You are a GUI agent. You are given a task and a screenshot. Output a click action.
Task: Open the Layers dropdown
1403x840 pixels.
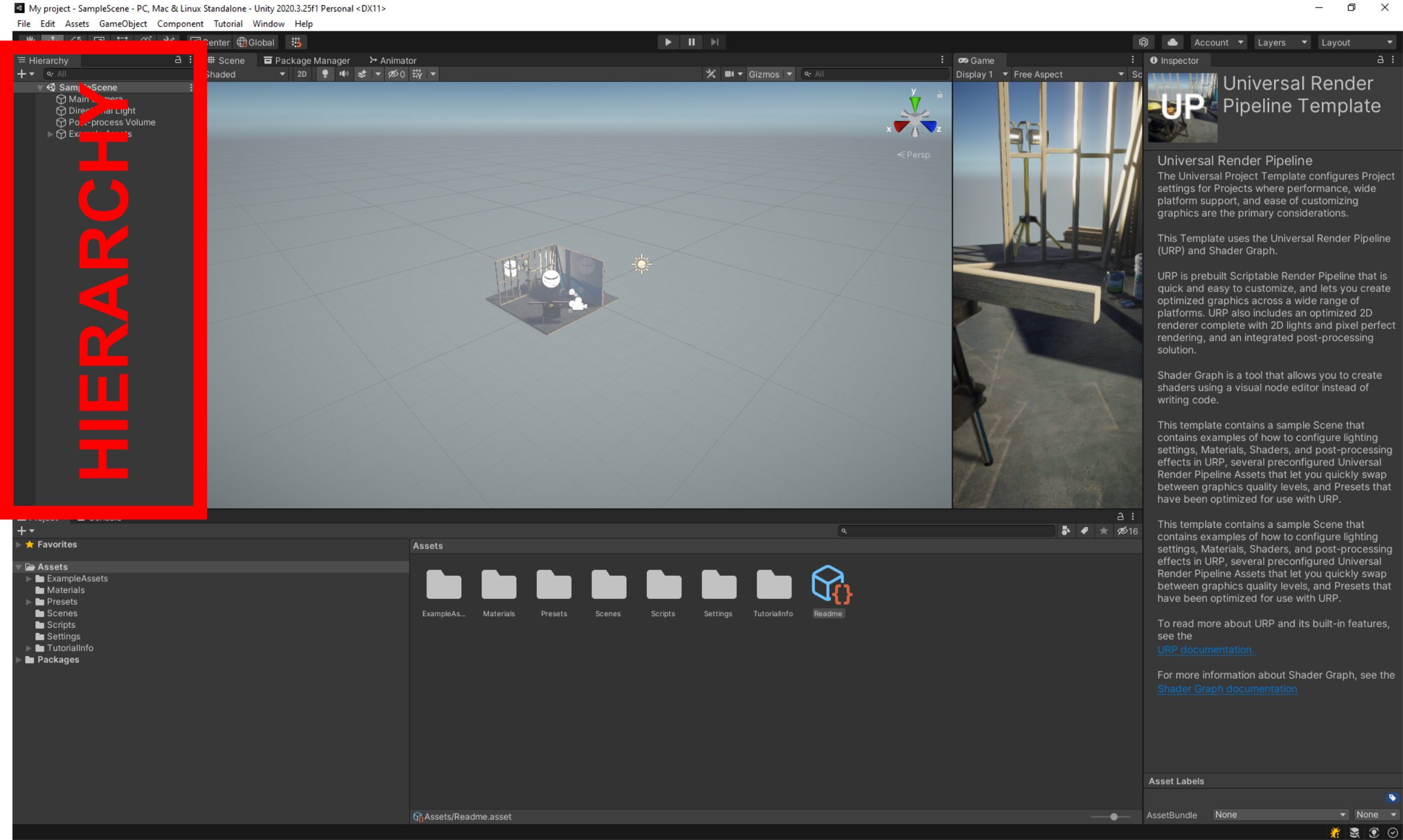1281,42
